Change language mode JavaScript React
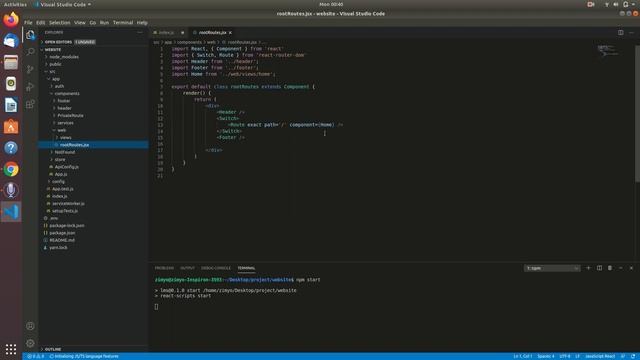Screen dimensions: 640x360 600,356
